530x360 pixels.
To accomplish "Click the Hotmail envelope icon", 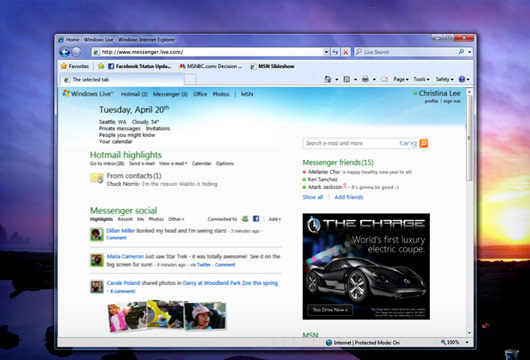I will coord(97,178).
